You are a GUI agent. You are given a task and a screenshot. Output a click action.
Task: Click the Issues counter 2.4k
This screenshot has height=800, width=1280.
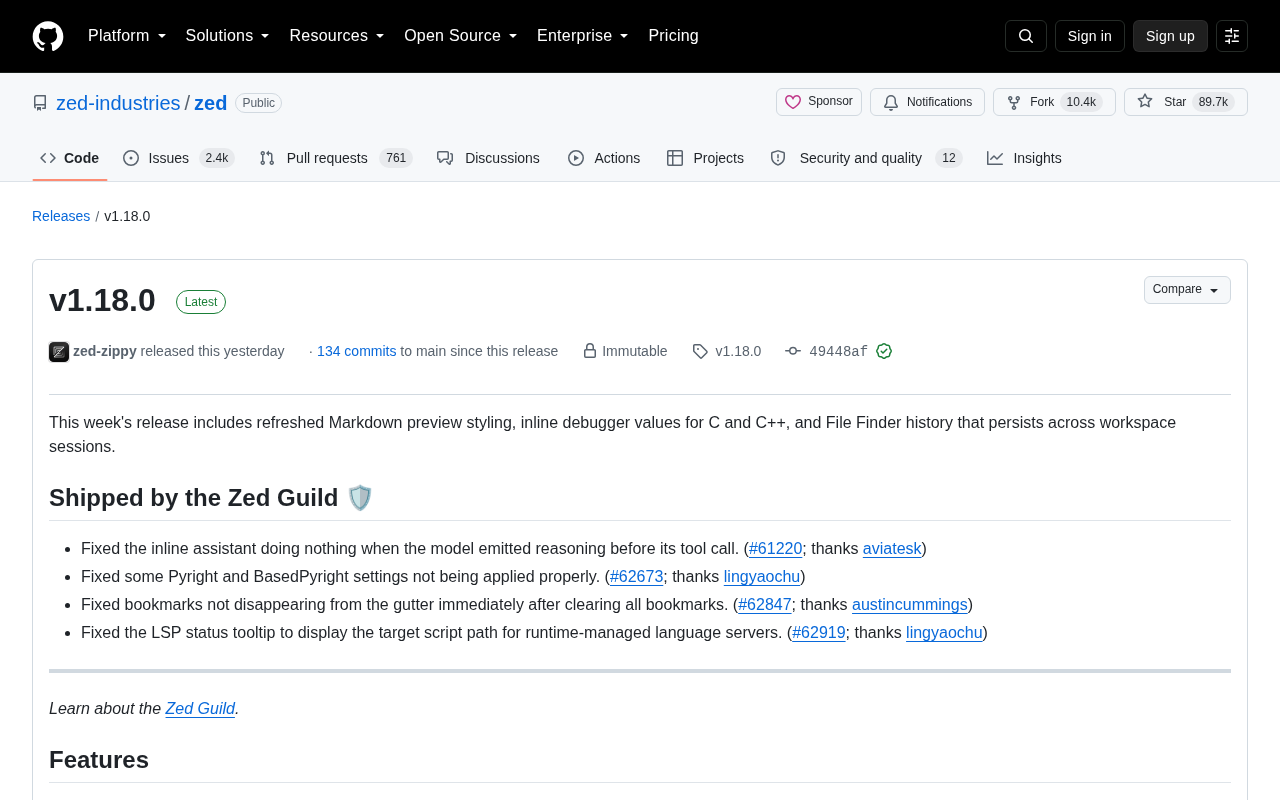click(216, 158)
